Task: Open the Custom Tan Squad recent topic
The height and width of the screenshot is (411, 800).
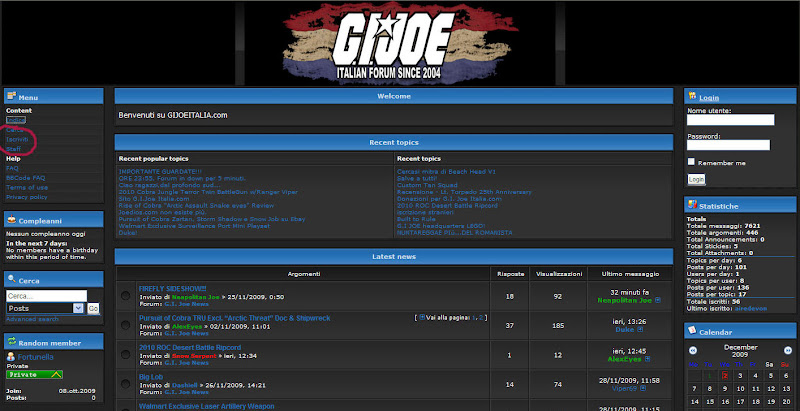Action: [x=427, y=185]
